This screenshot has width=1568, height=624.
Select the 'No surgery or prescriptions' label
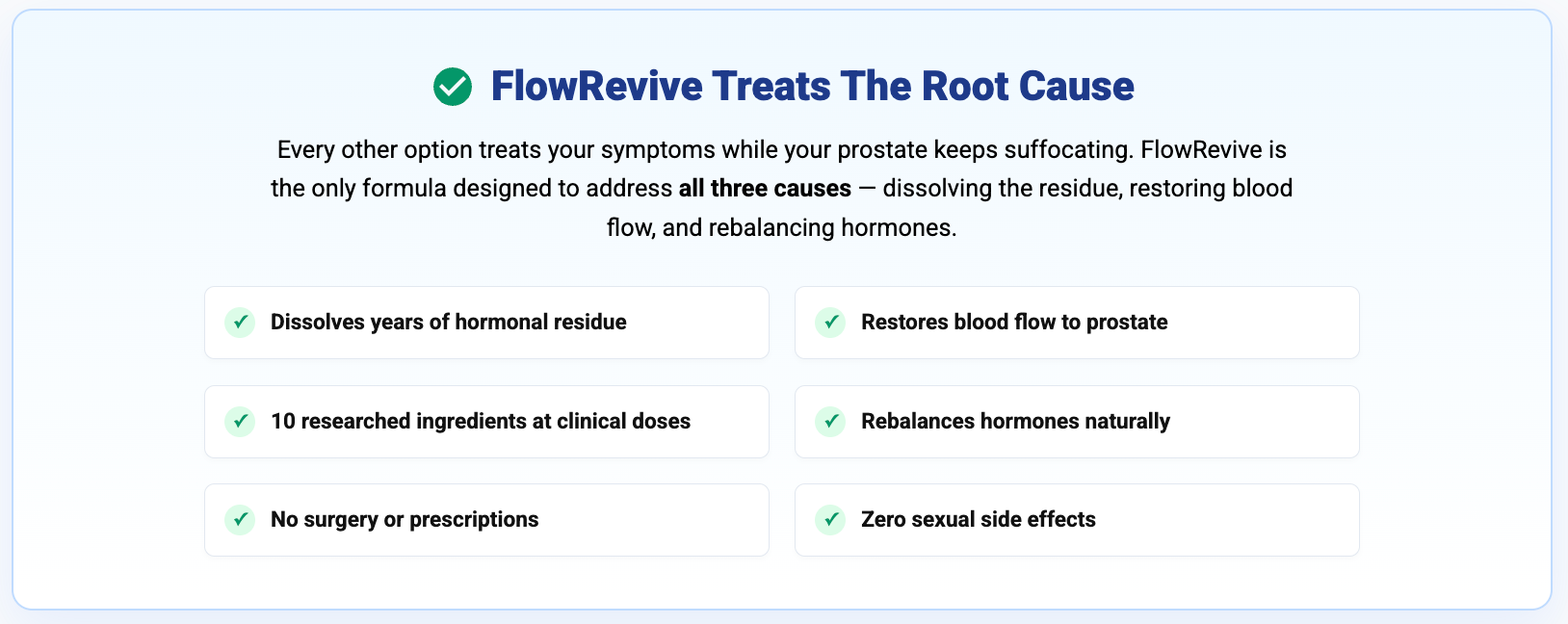pos(405,520)
